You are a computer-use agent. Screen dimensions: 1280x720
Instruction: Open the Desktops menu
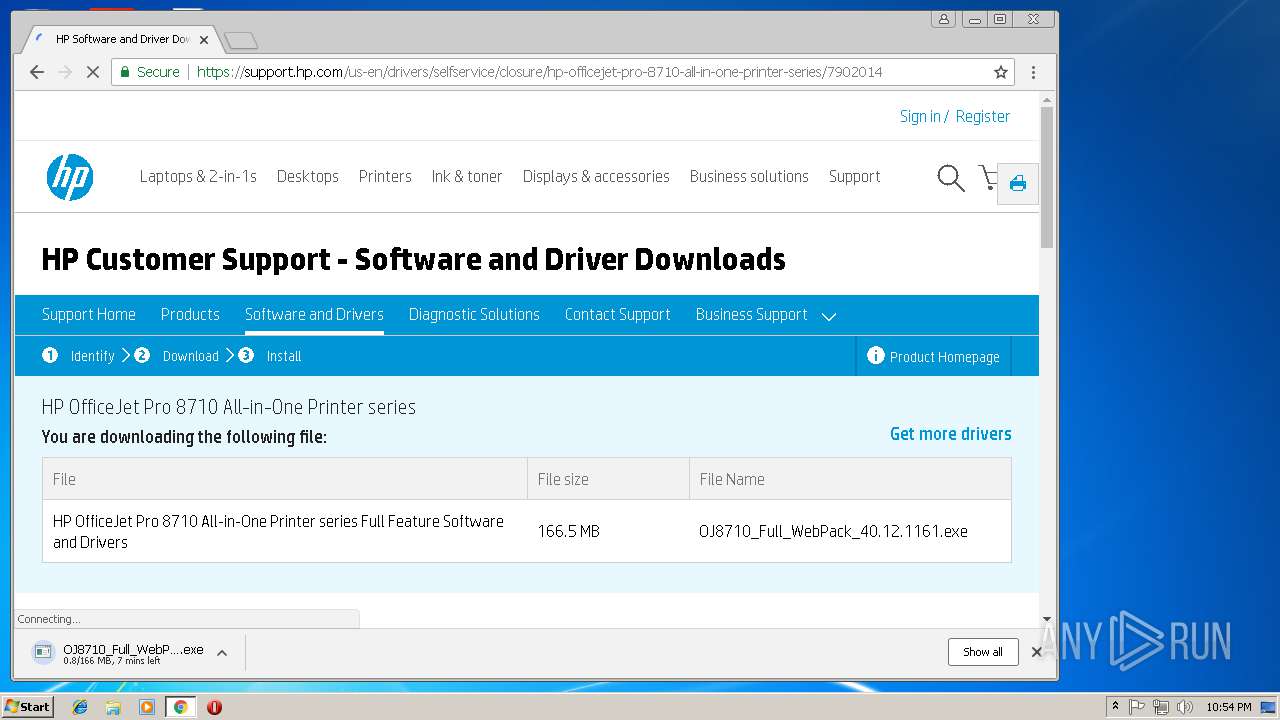[308, 176]
